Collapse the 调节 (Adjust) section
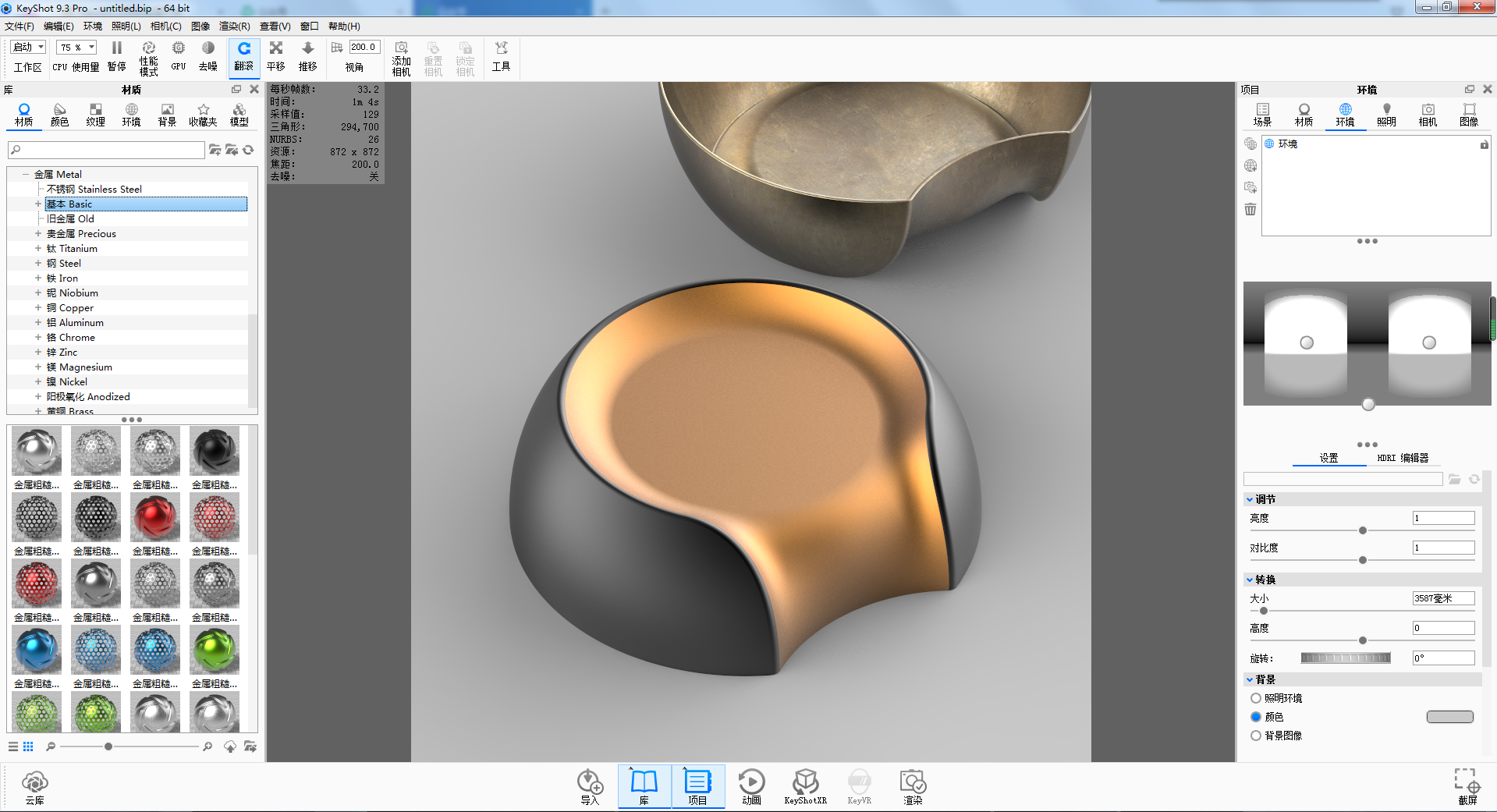 (x=1250, y=499)
